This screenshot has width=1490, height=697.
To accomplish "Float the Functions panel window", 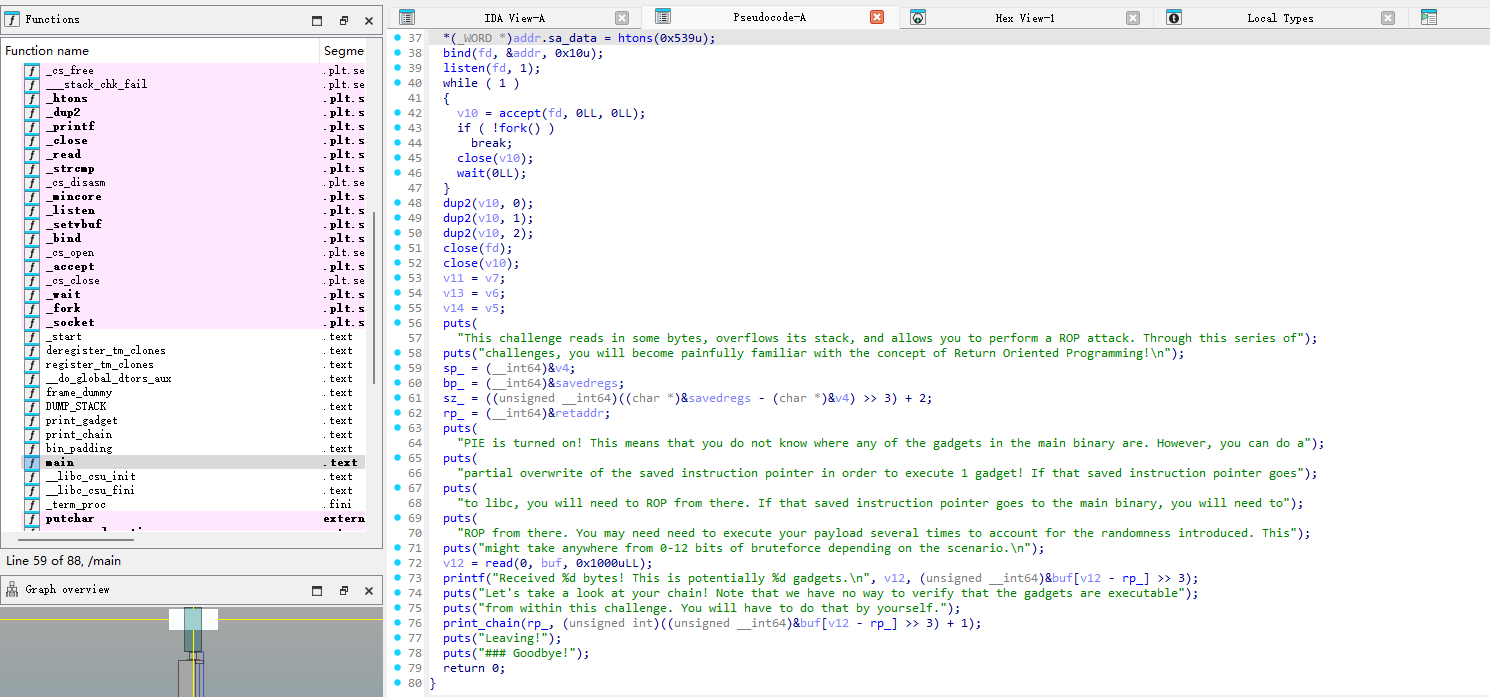I will click(343, 20).
